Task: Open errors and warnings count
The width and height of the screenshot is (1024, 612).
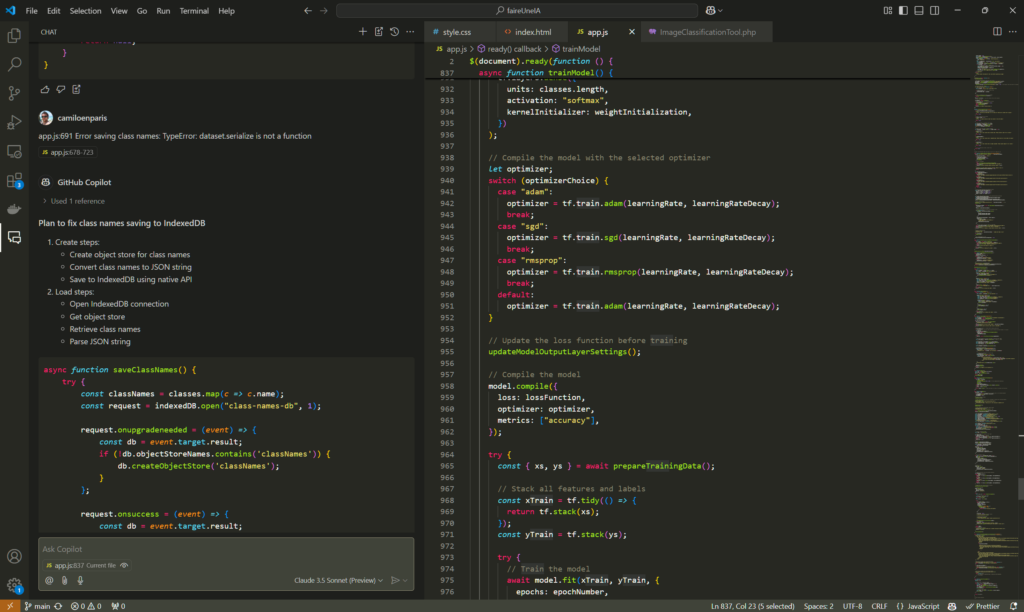Action: (86, 606)
